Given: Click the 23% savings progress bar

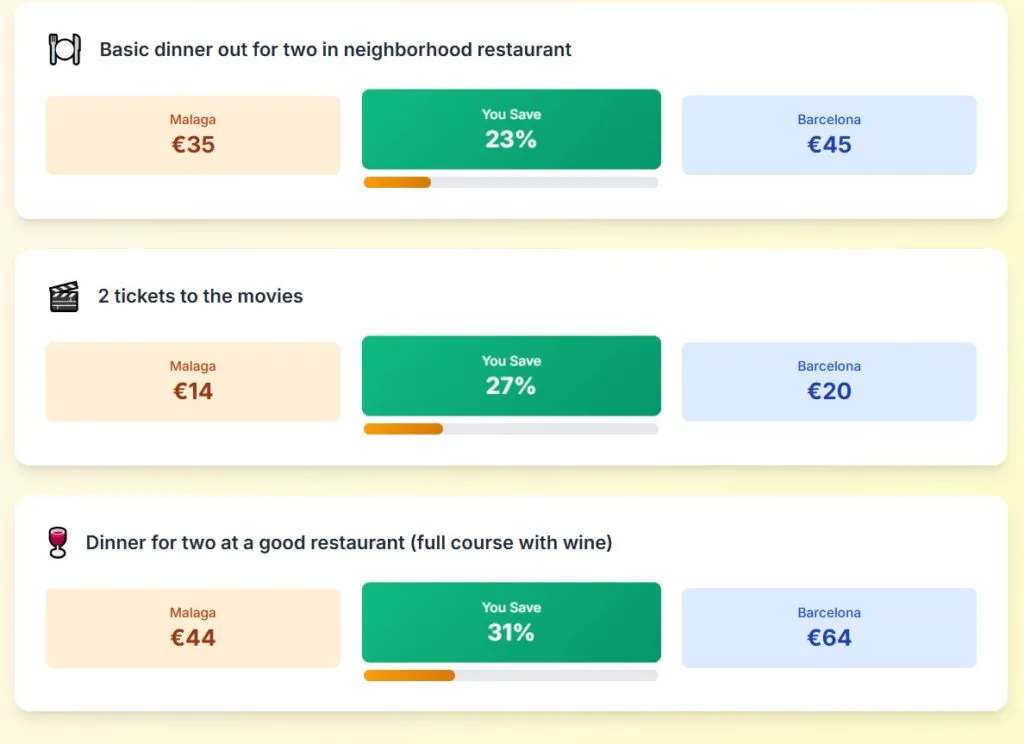Looking at the screenshot, I should [510, 182].
